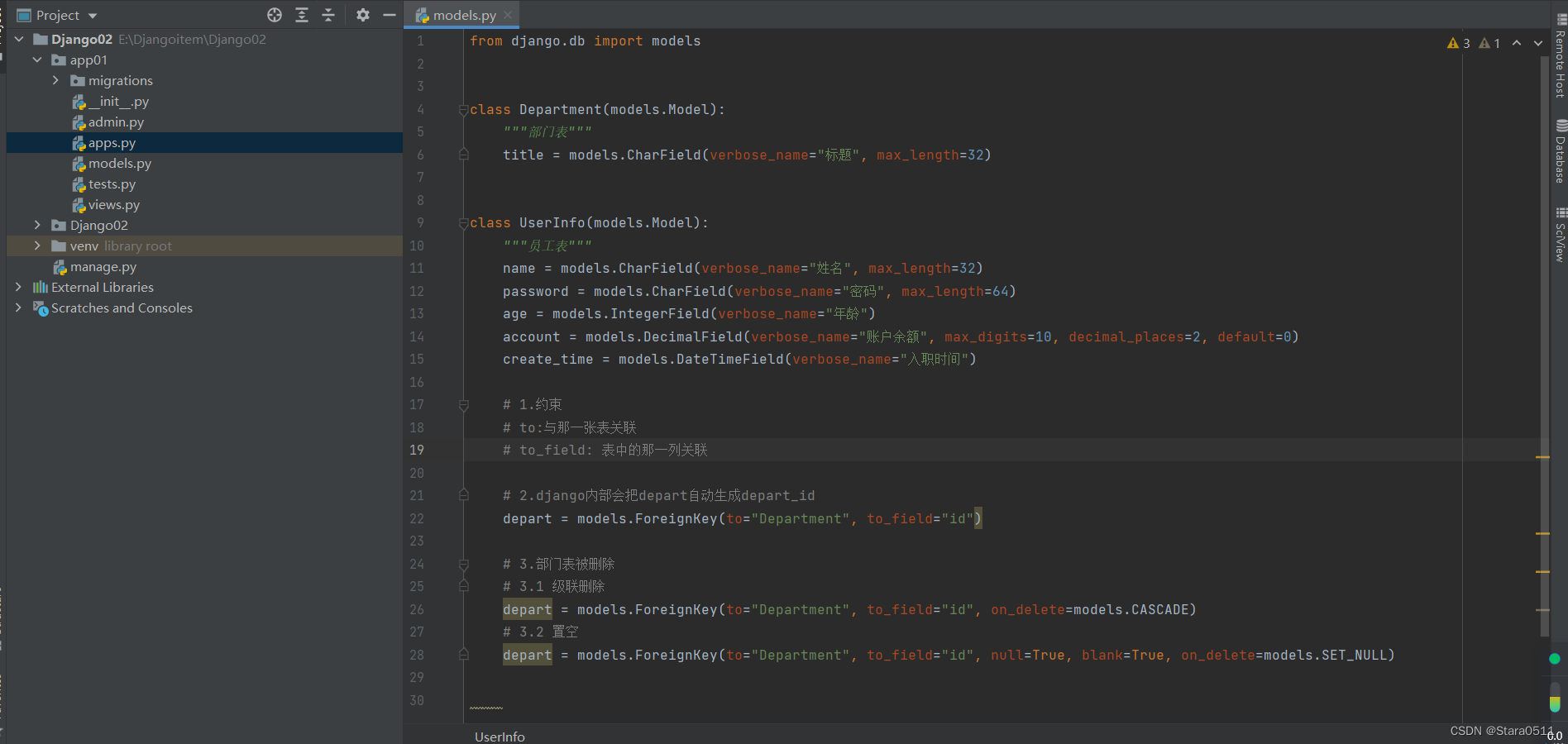Open Project panel settings gear
Screen dimensions: 1568x744
point(363,15)
